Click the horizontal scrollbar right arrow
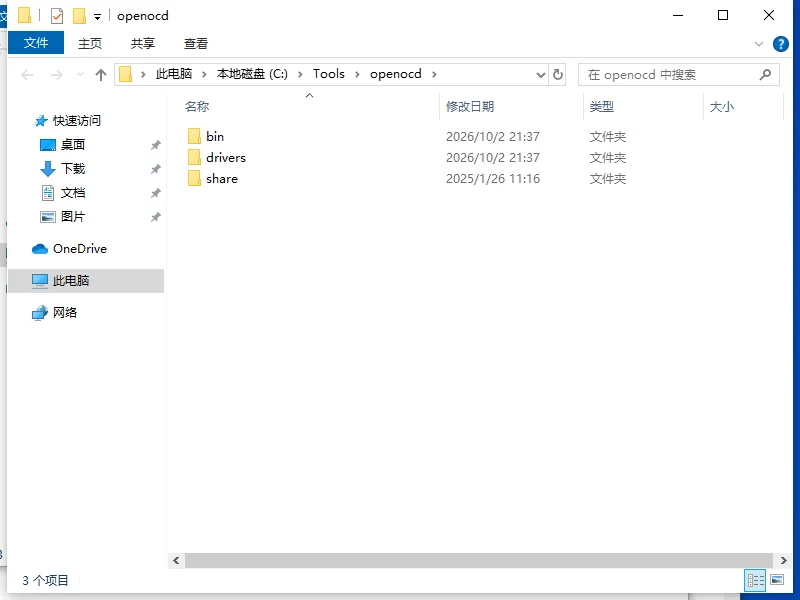 pos(784,561)
